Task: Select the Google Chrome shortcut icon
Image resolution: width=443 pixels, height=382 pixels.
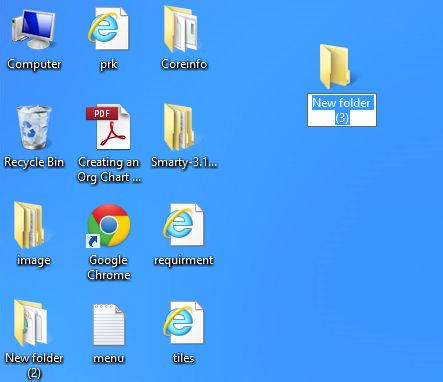Action: tap(108, 226)
